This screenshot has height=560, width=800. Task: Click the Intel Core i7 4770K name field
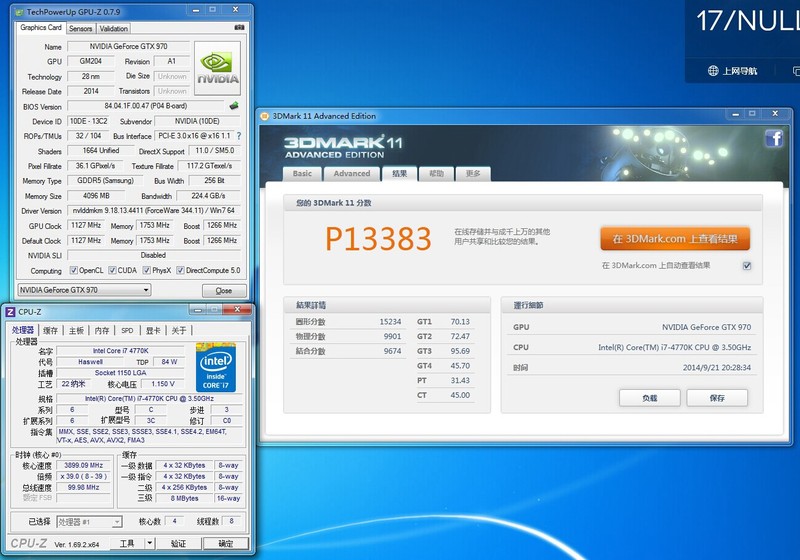120,350
